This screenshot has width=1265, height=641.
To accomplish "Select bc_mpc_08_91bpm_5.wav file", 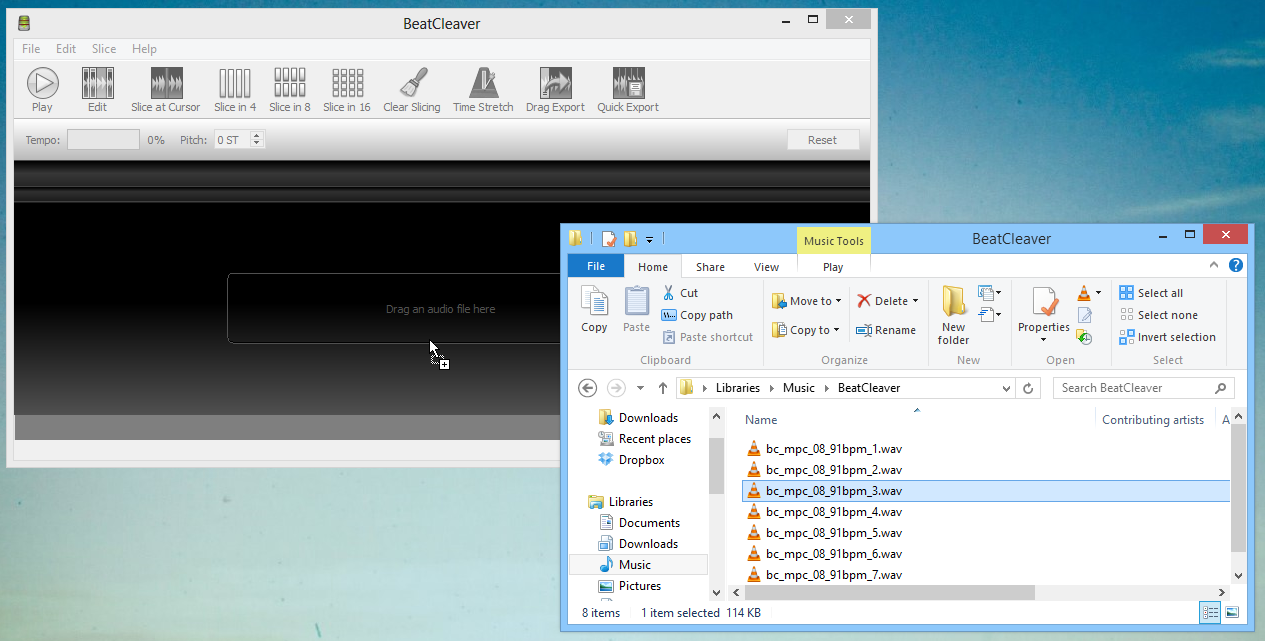I will [x=833, y=533].
